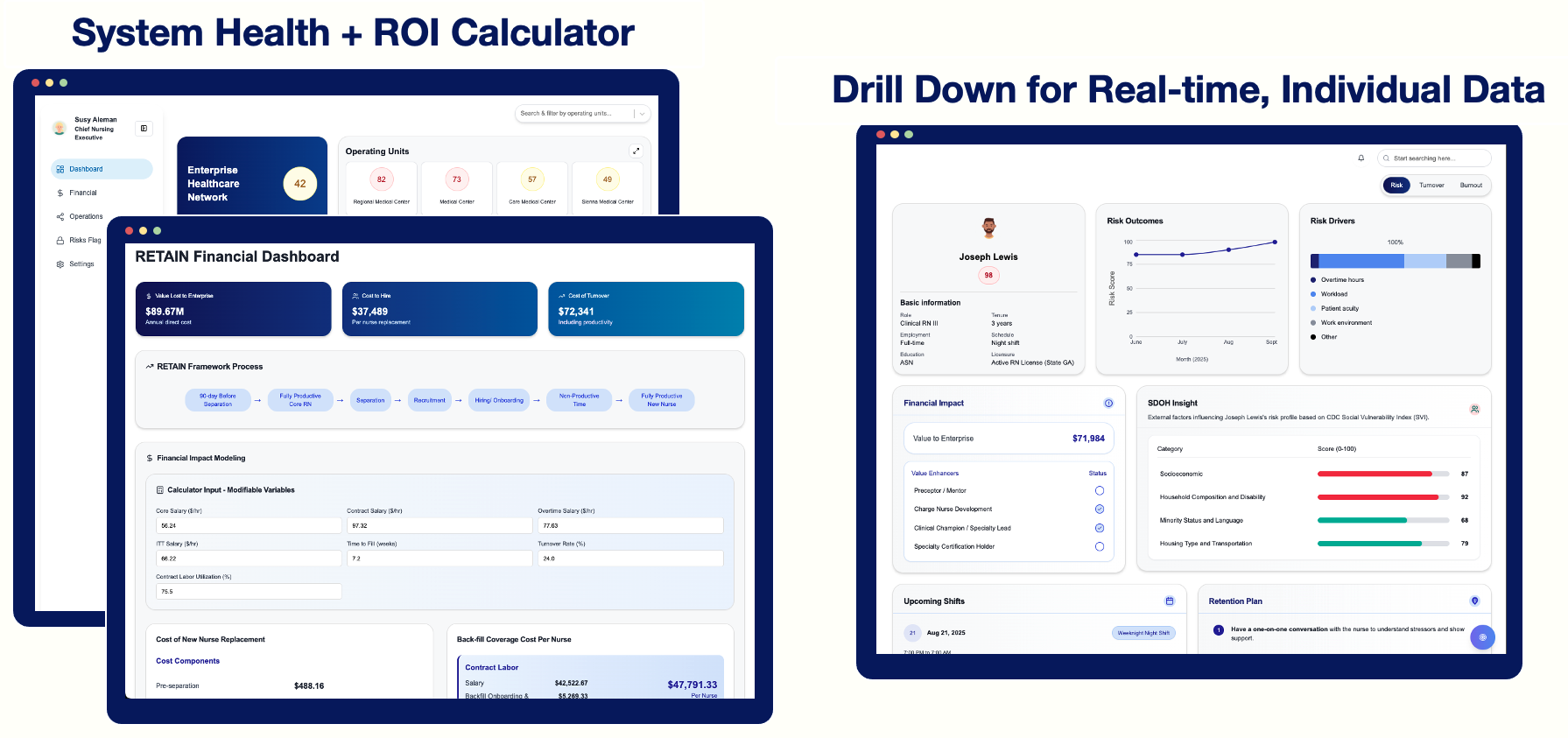Click the Contract Labor Utilization input field
This screenshot has width=1568, height=738.
click(x=249, y=592)
